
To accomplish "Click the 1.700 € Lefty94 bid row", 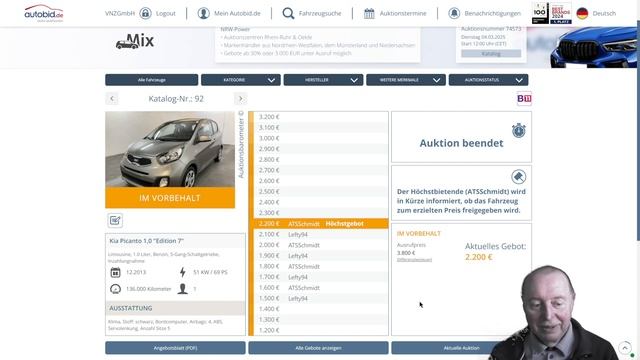I will 321,277.
